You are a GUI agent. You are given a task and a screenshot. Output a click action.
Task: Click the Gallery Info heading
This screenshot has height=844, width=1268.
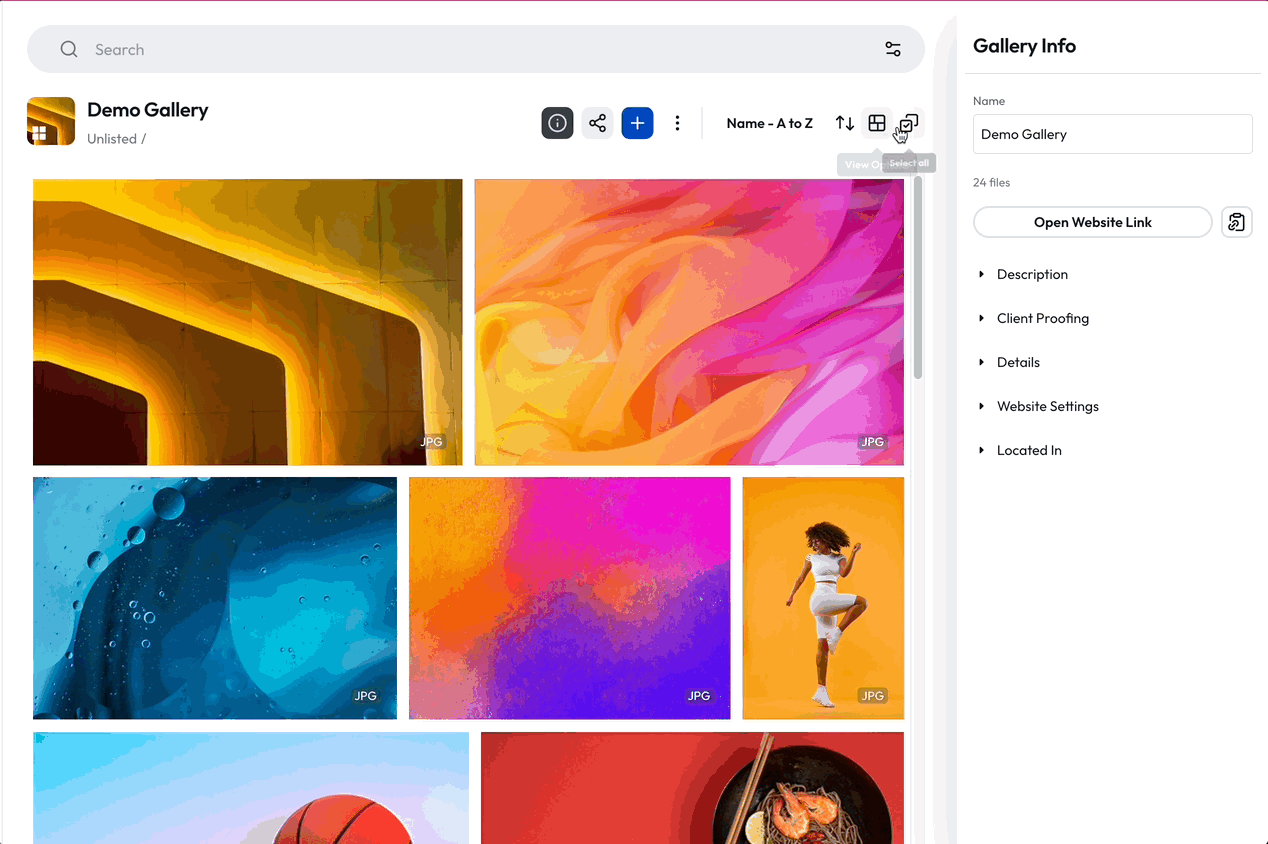pyautogui.click(x=1024, y=46)
